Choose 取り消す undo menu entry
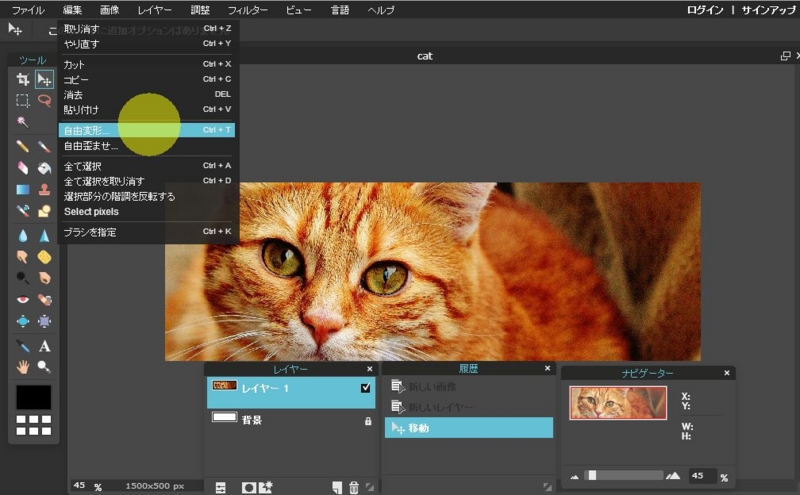This screenshot has width=800, height=495. pos(146,29)
